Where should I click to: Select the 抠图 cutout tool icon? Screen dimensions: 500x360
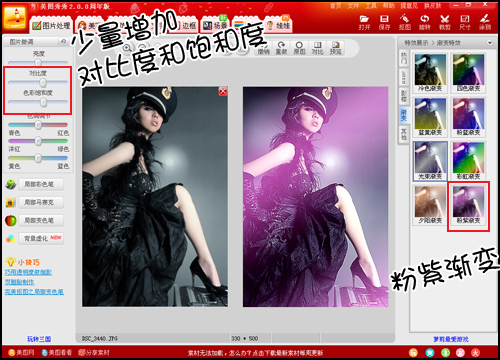point(405,22)
